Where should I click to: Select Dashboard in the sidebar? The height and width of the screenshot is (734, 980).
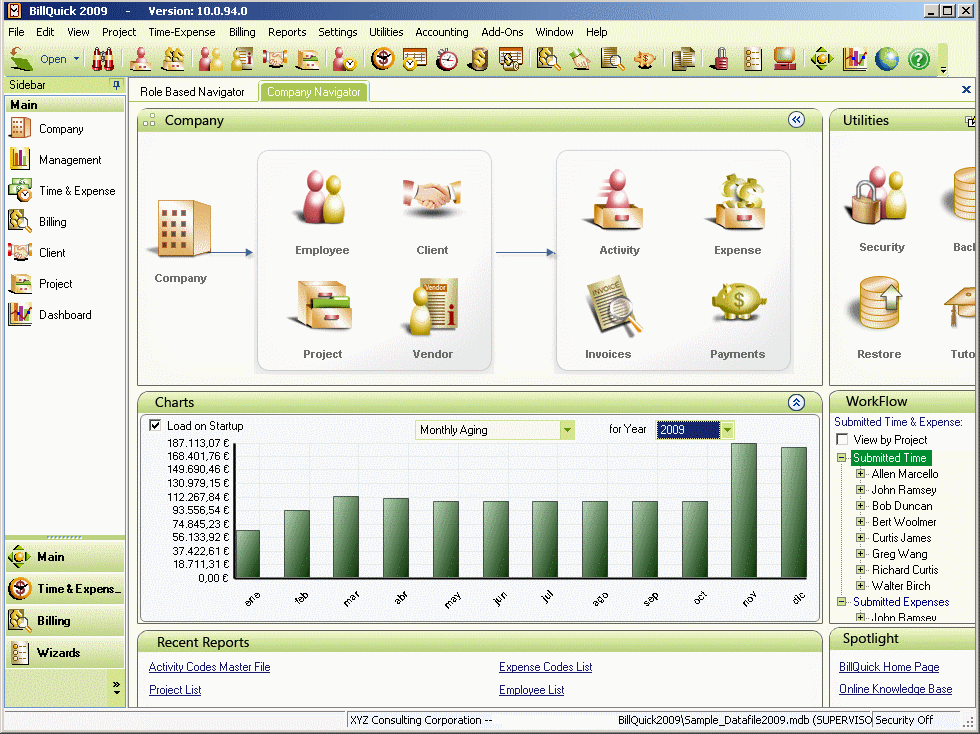(65, 314)
